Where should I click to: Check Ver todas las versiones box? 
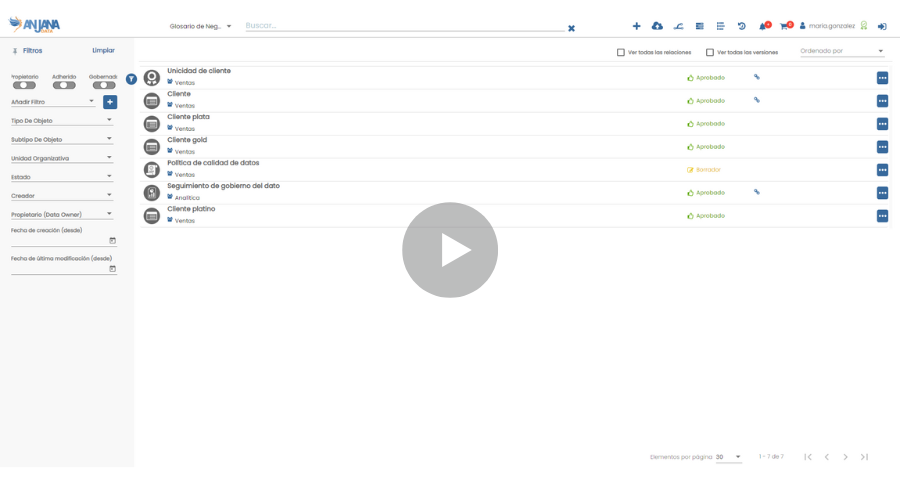[710, 52]
